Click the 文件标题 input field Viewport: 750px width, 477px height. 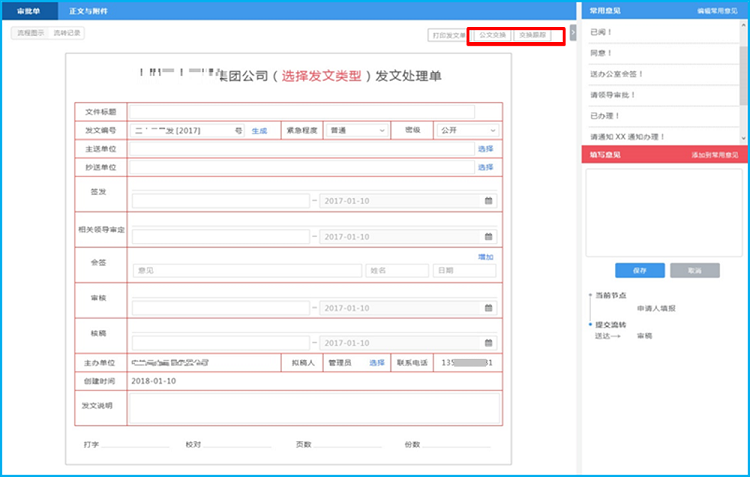(x=301, y=112)
